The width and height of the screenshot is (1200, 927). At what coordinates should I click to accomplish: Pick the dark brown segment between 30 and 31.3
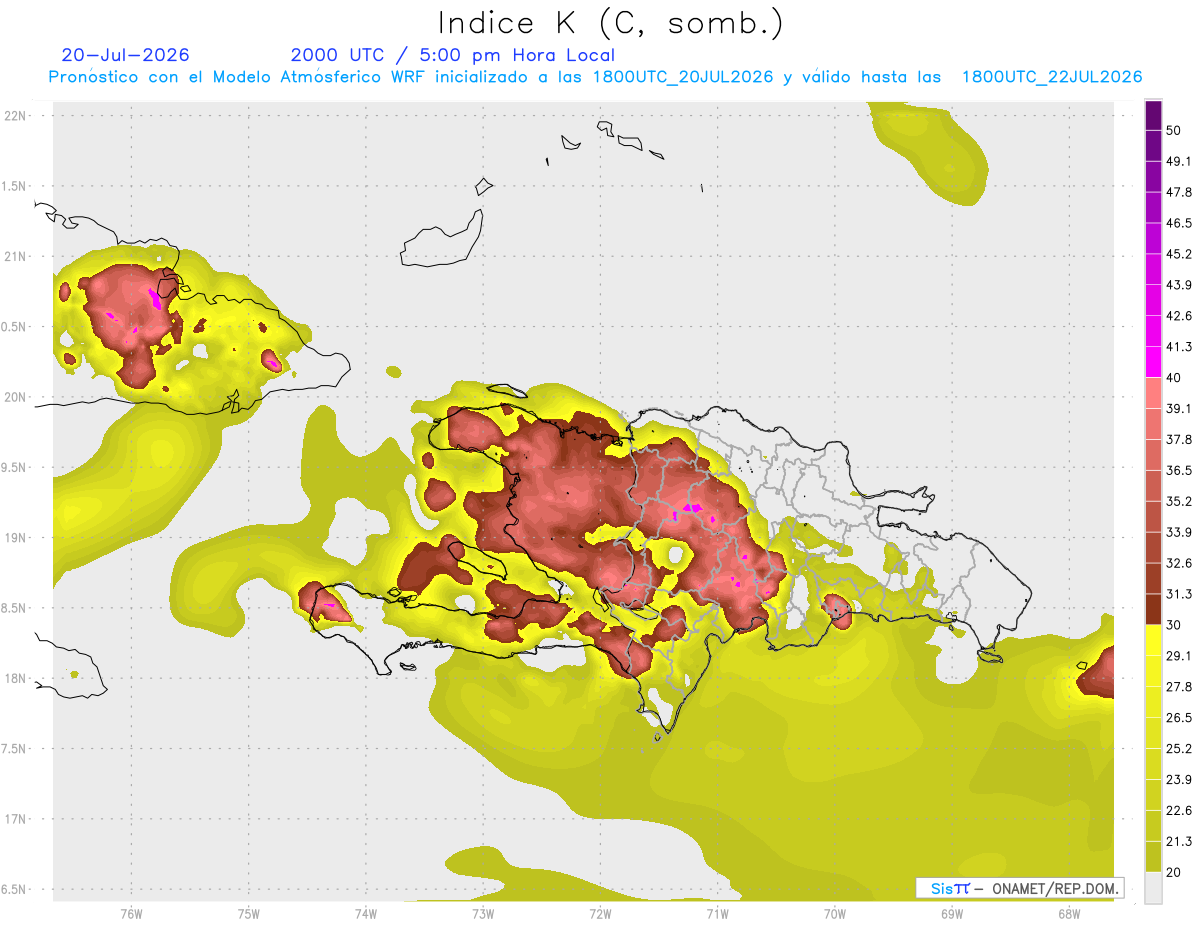pyautogui.click(x=1153, y=609)
